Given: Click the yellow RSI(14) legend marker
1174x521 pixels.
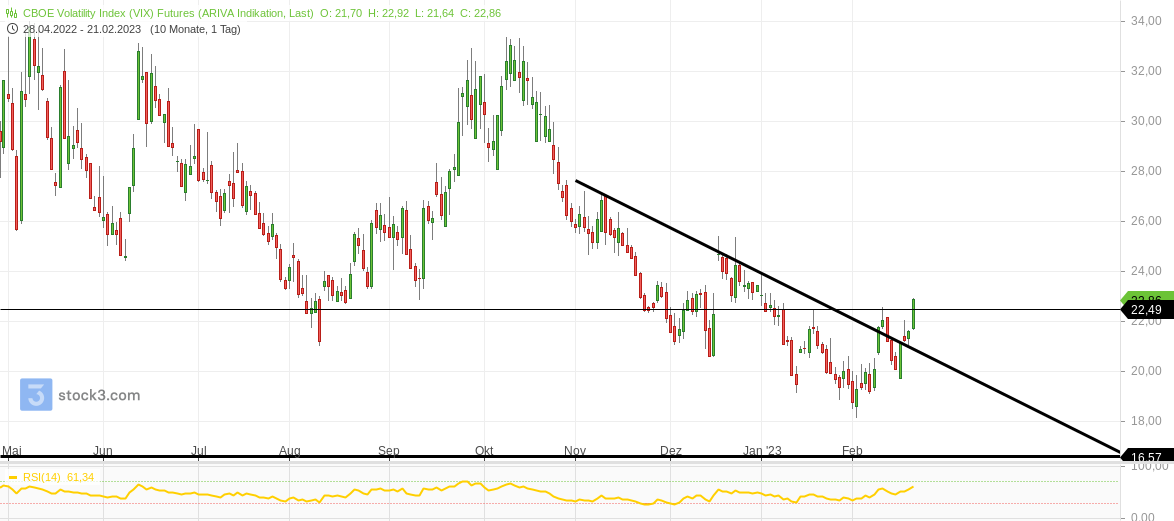Looking at the screenshot, I should (12, 478).
